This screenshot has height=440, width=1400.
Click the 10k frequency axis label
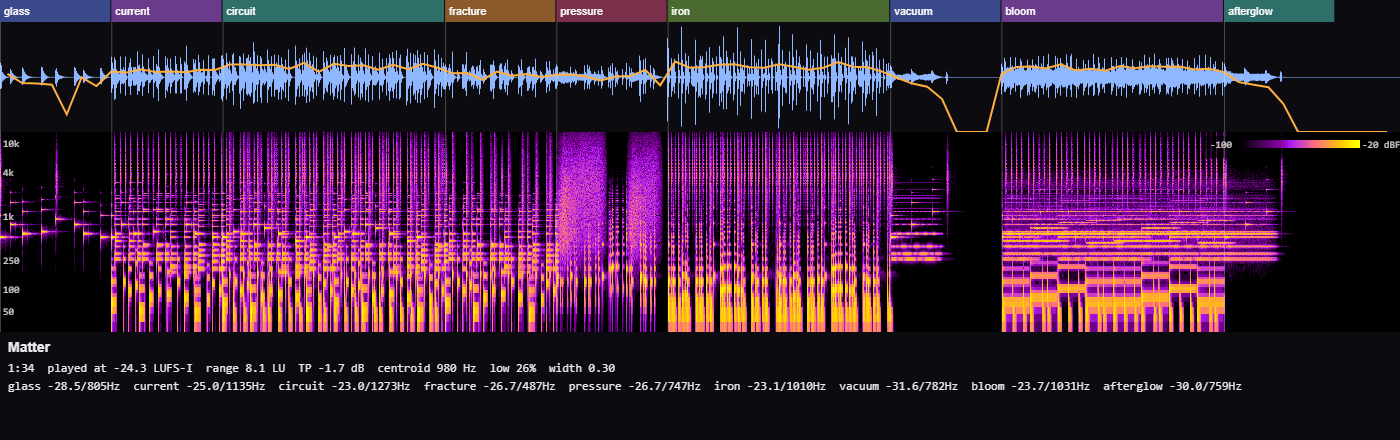tap(11, 144)
